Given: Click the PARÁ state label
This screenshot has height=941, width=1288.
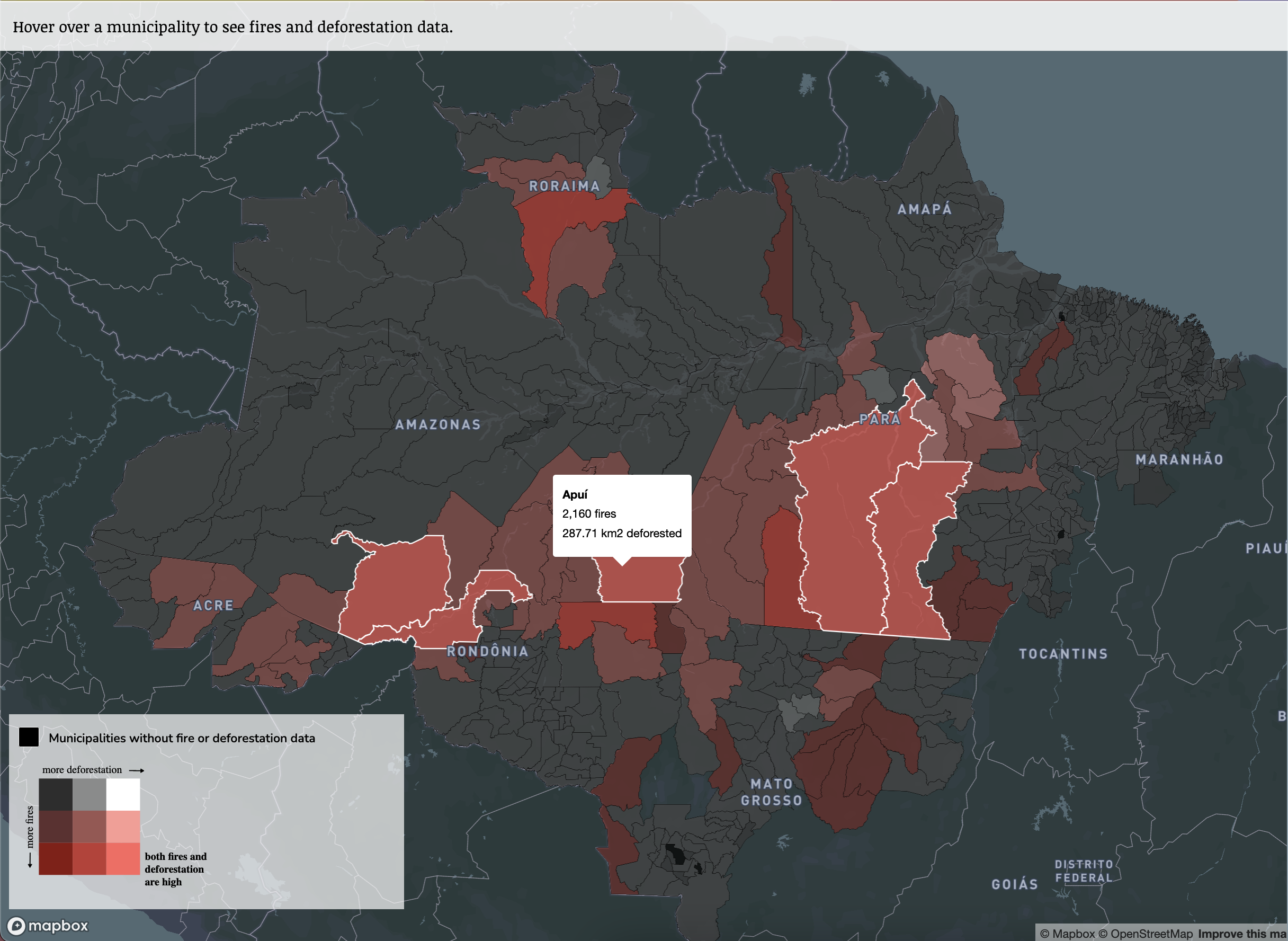Looking at the screenshot, I should click(x=880, y=419).
